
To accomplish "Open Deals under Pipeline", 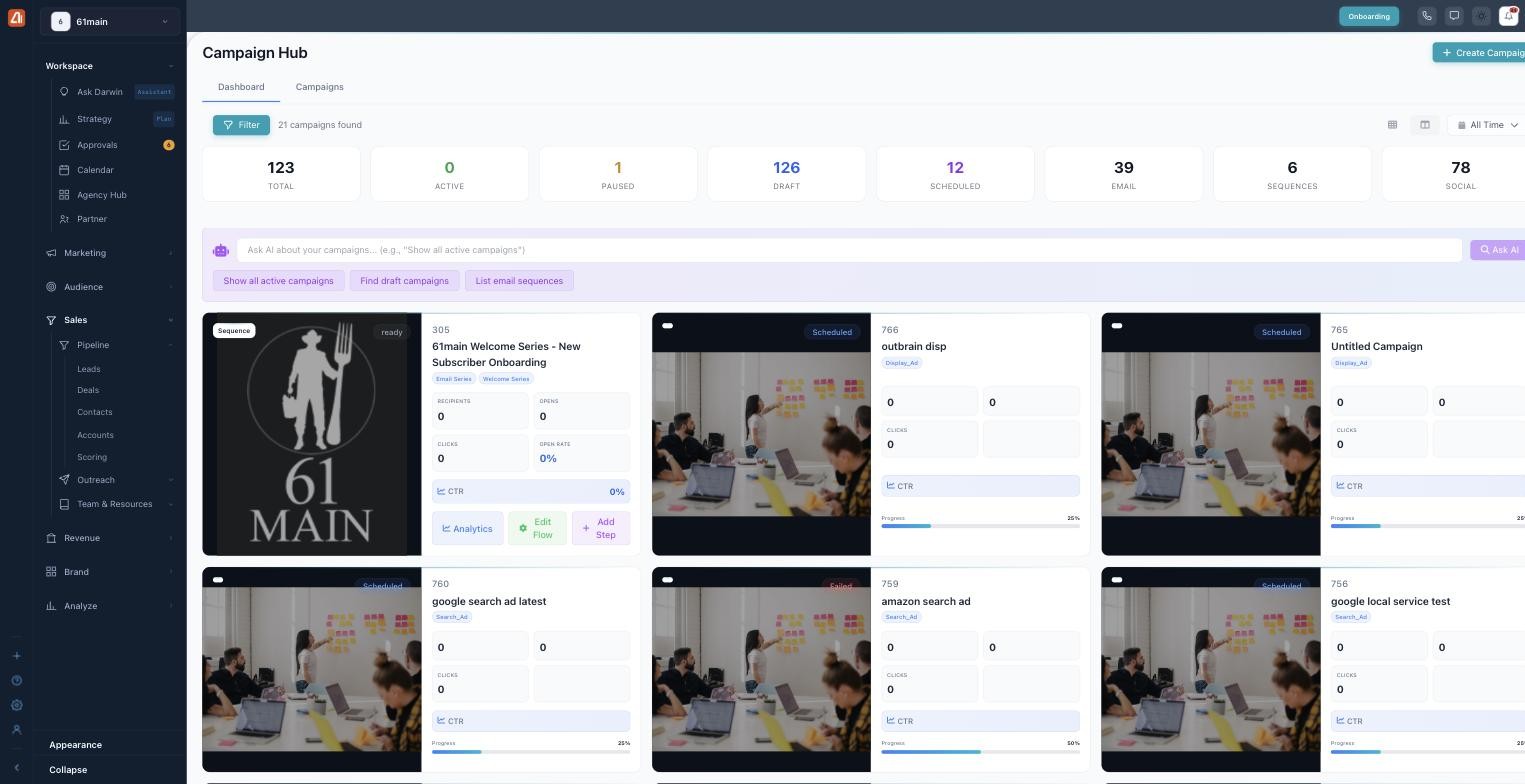I will click(88, 390).
